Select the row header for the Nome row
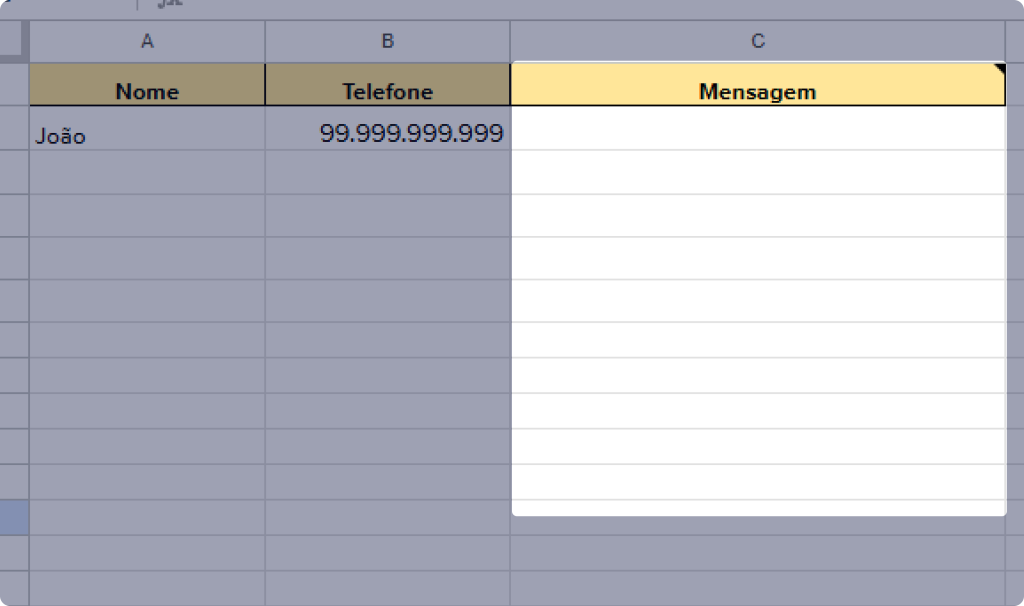The image size is (1024, 606). [14, 86]
